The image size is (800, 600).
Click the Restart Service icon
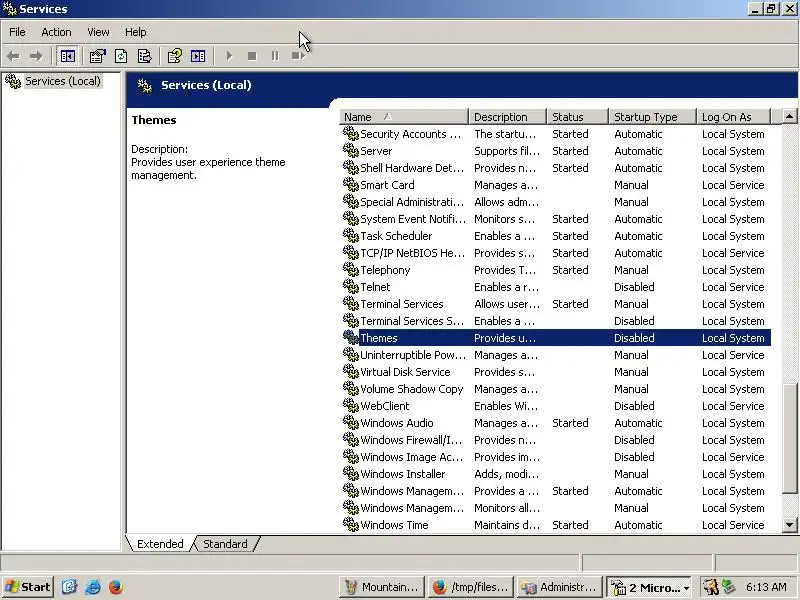(x=298, y=56)
